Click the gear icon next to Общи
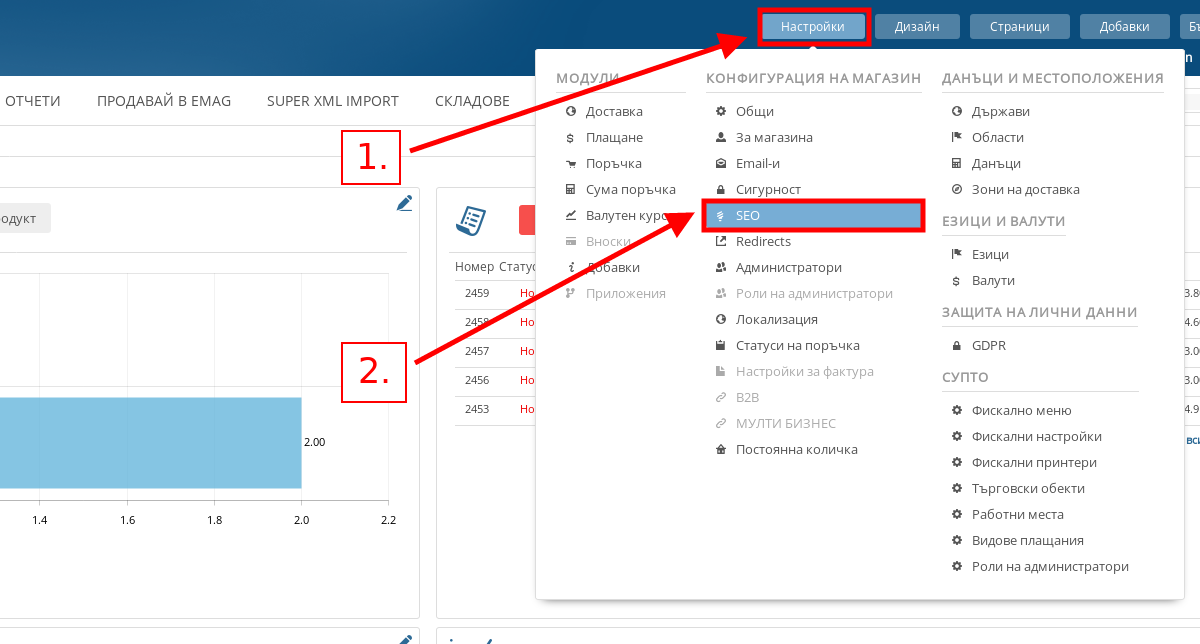Image resolution: width=1200 pixels, height=644 pixels. (720, 112)
